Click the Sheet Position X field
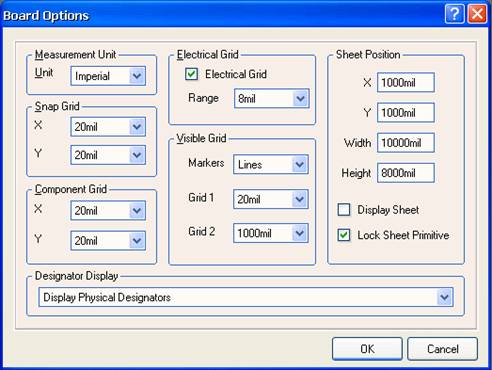Image resolution: width=492 pixels, height=370 pixels. (x=406, y=82)
